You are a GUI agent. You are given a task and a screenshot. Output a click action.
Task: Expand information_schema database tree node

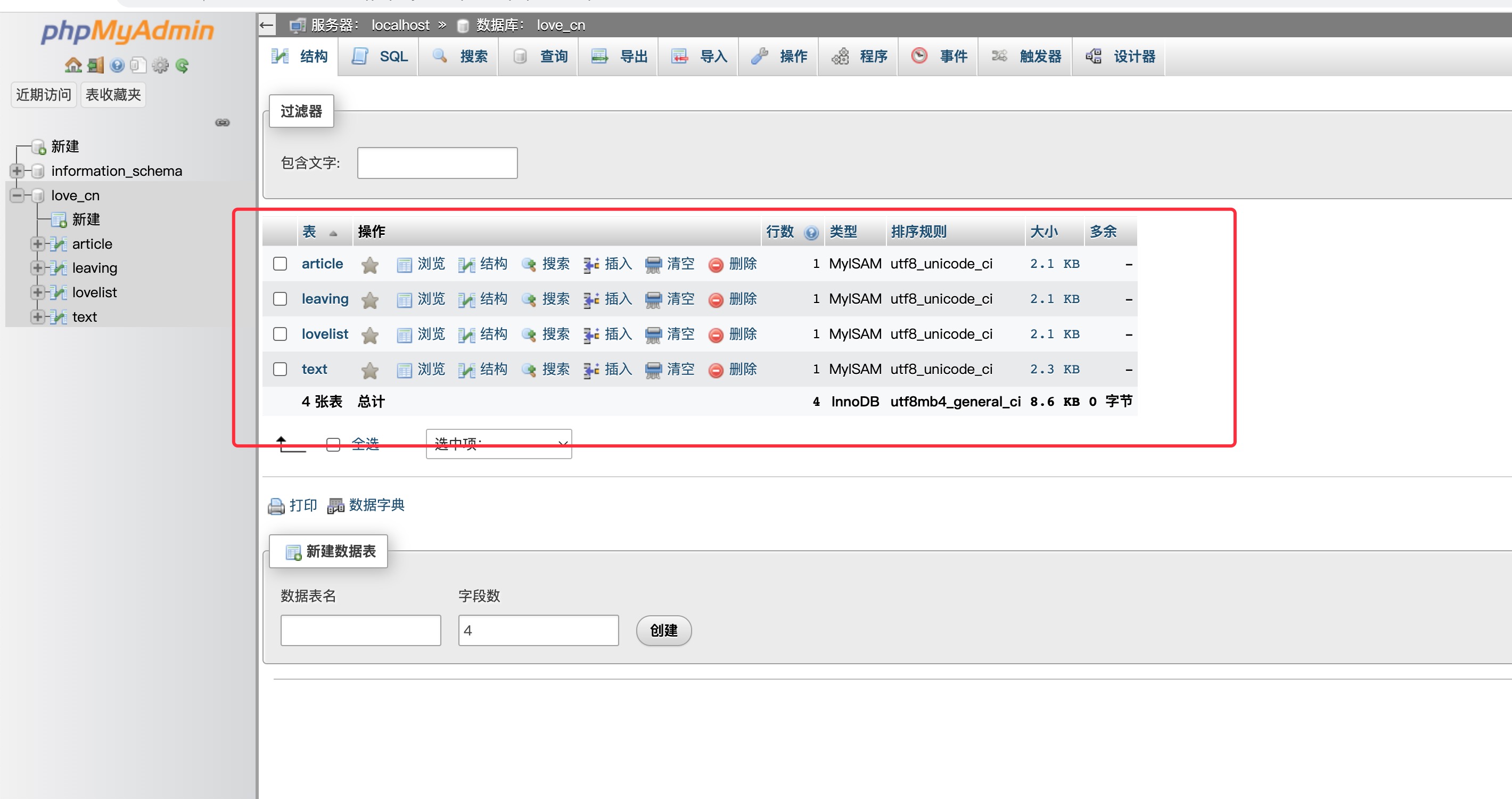tap(17, 171)
